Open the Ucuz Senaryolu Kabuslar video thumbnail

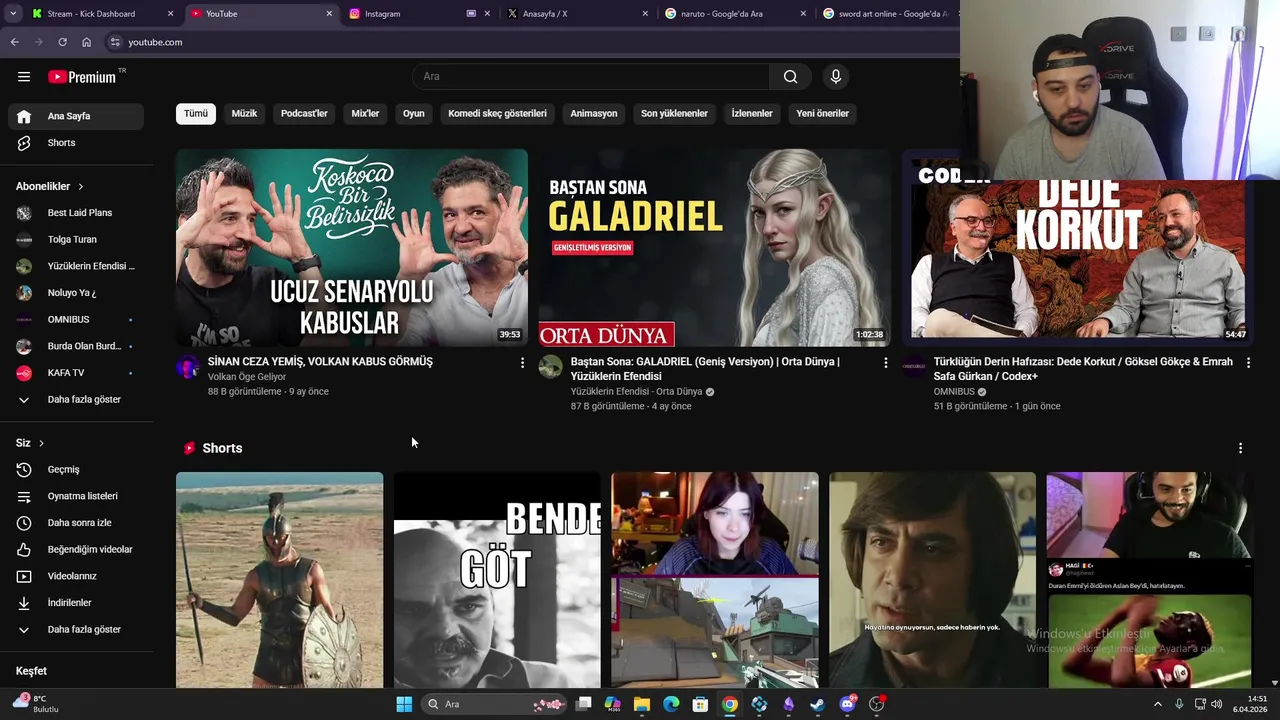pos(352,248)
